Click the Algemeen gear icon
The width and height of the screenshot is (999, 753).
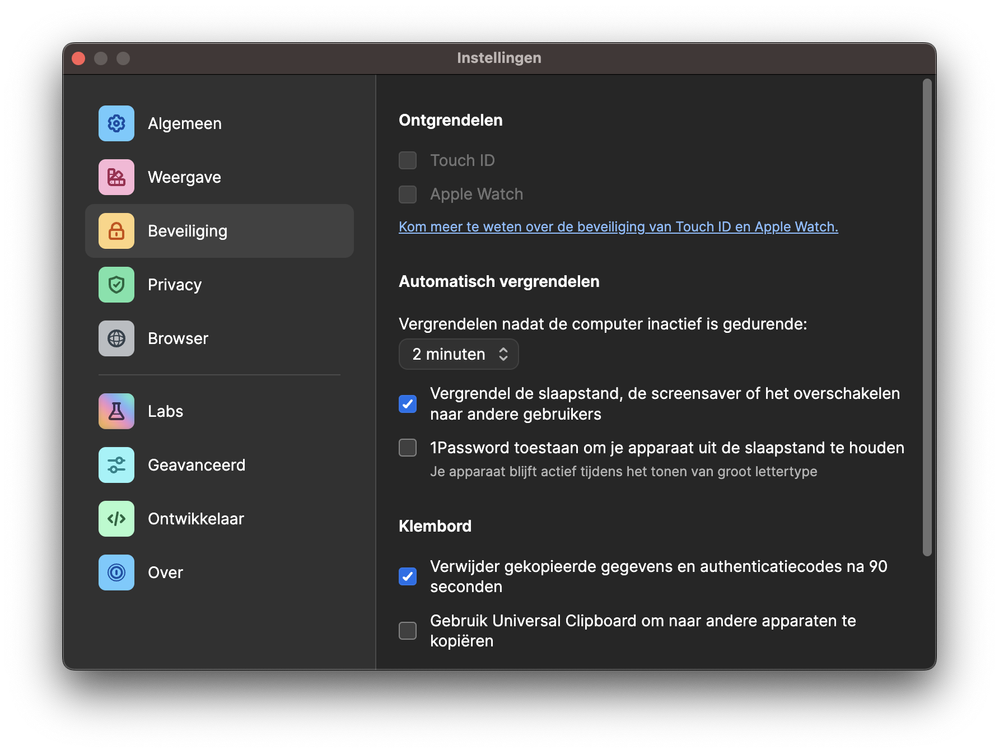coord(116,123)
